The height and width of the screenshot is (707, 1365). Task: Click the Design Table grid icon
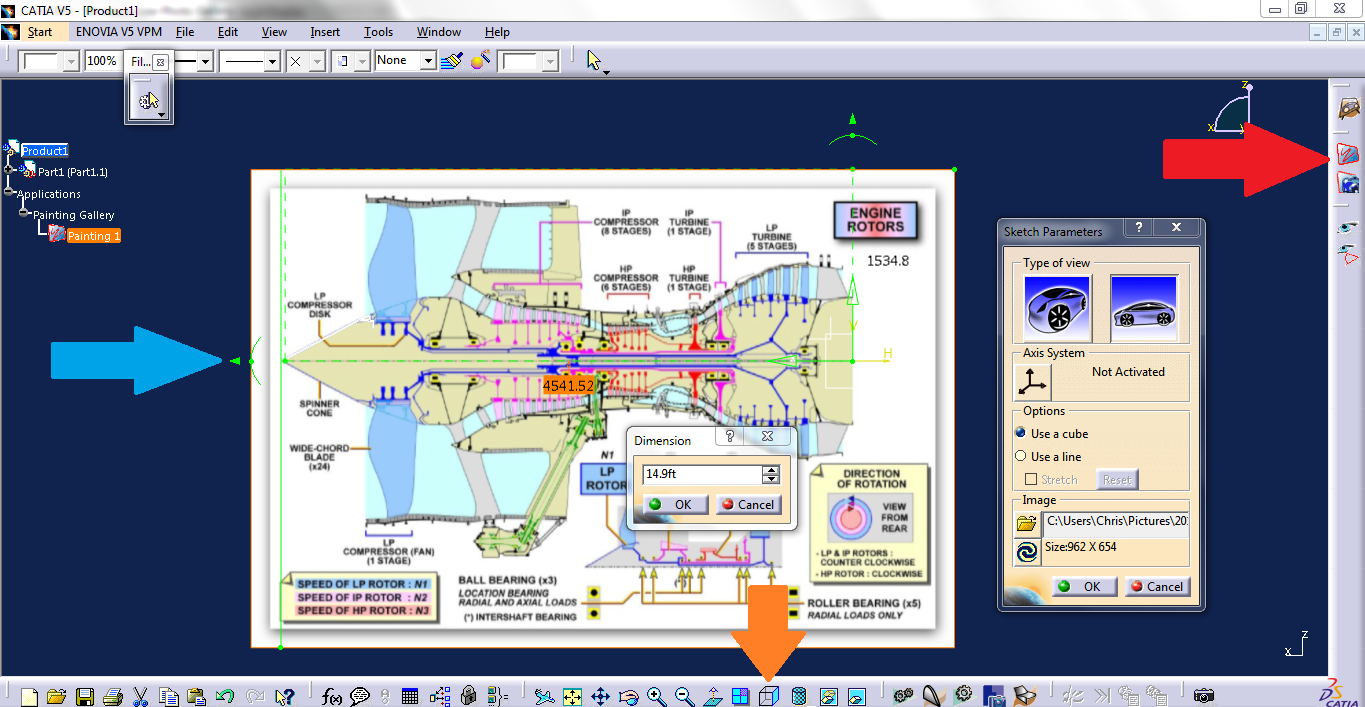coord(410,696)
